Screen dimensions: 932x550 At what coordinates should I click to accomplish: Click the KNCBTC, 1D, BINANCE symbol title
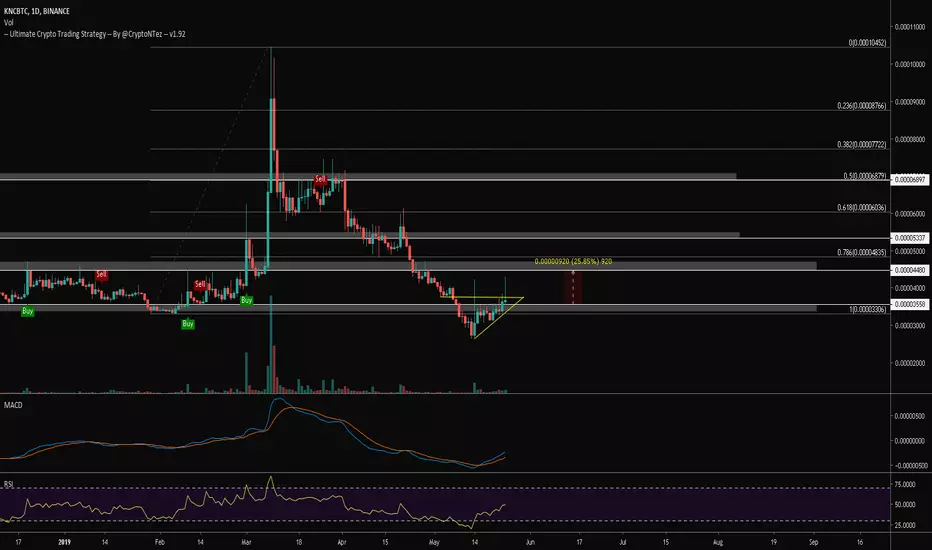click(x=37, y=11)
